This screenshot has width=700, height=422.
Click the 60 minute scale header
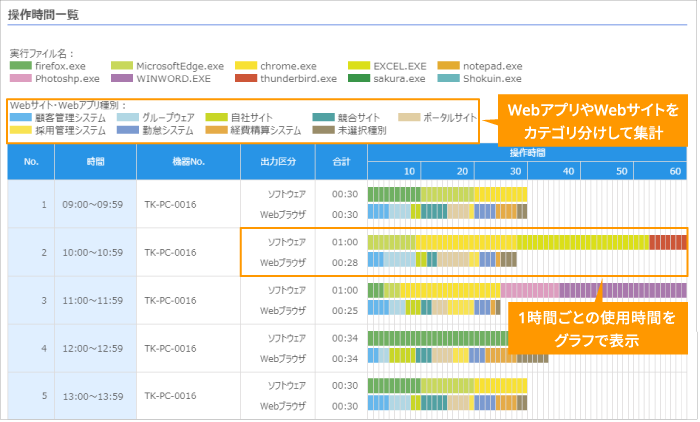(x=660, y=171)
